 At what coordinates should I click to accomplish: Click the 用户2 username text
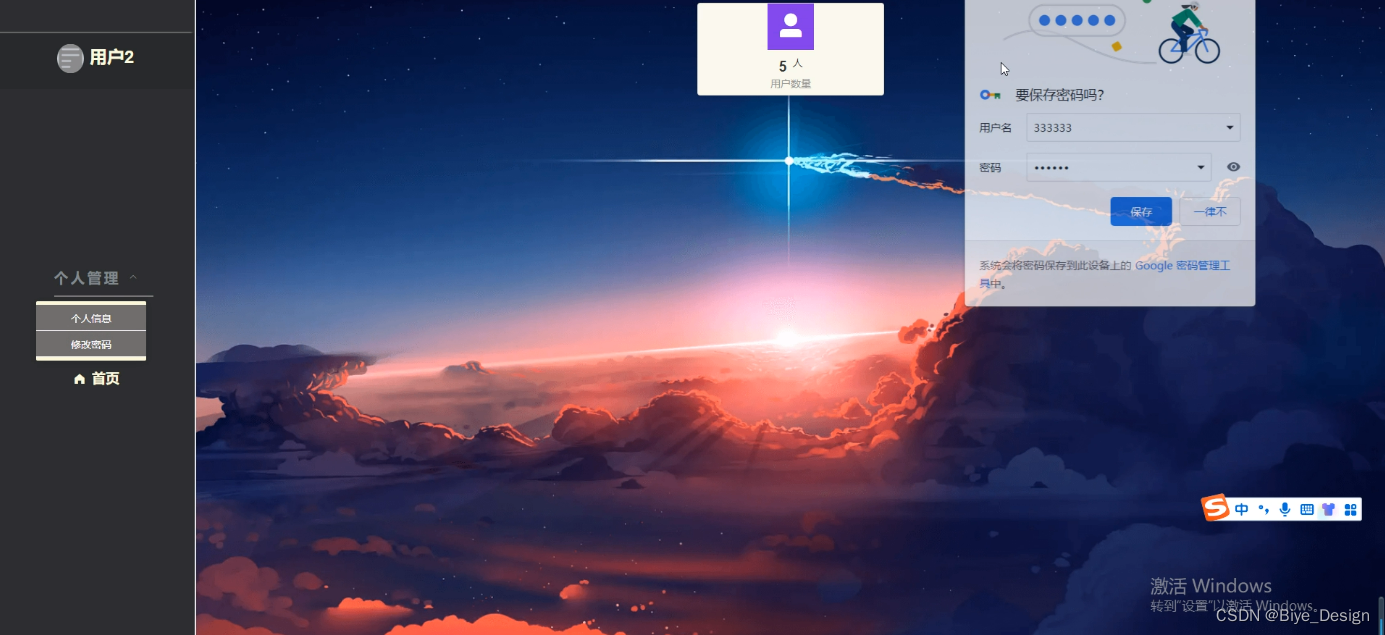point(112,58)
